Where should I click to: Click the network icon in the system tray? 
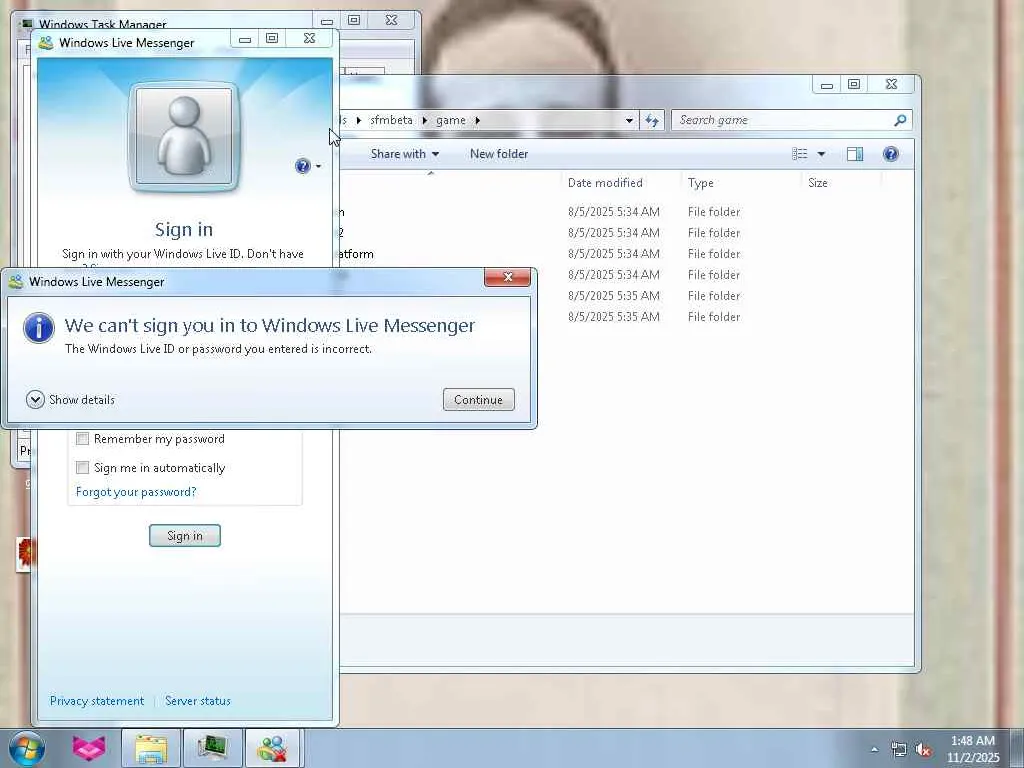[x=899, y=750]
